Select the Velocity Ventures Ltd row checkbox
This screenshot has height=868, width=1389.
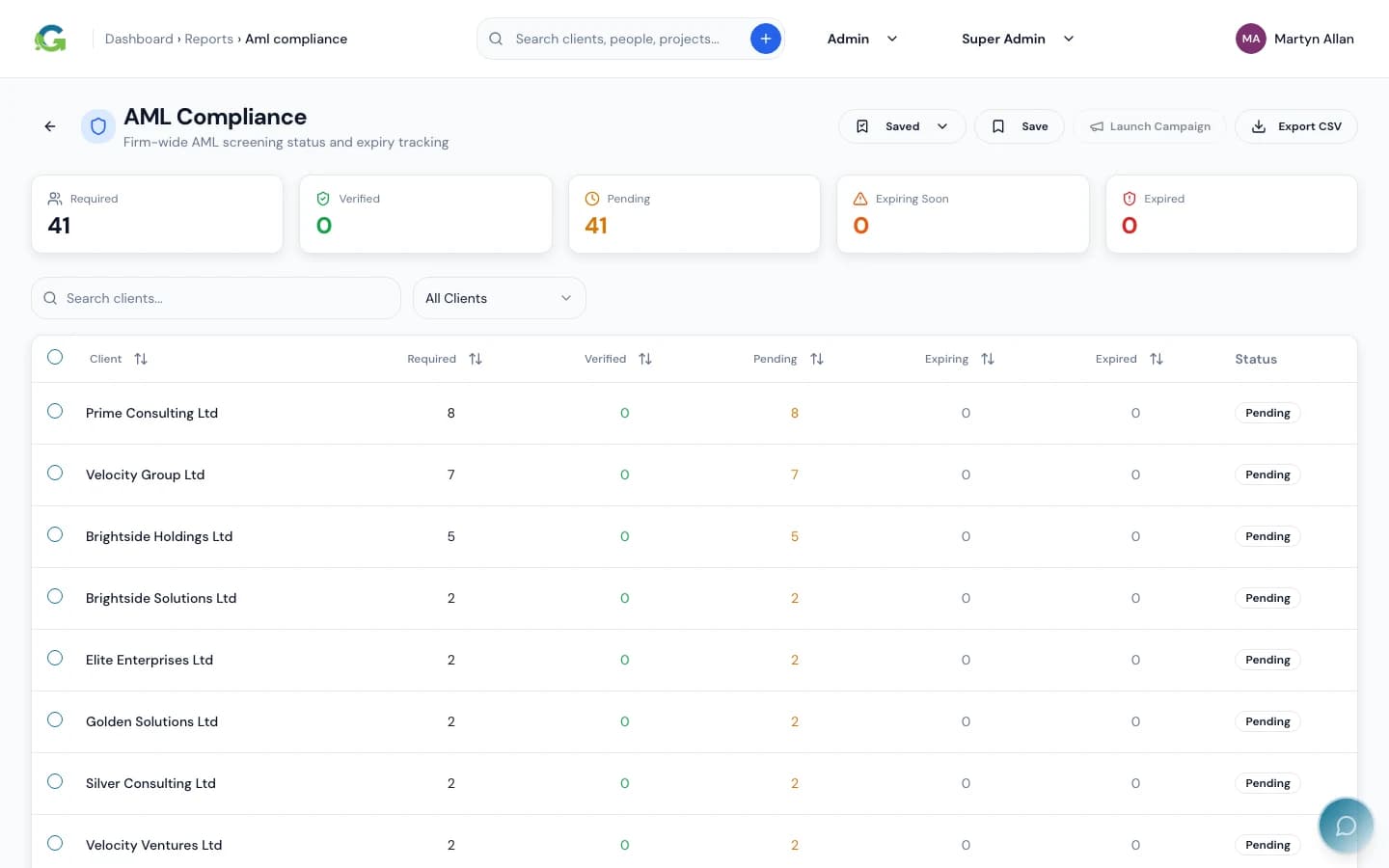click(x=55, y=843)
